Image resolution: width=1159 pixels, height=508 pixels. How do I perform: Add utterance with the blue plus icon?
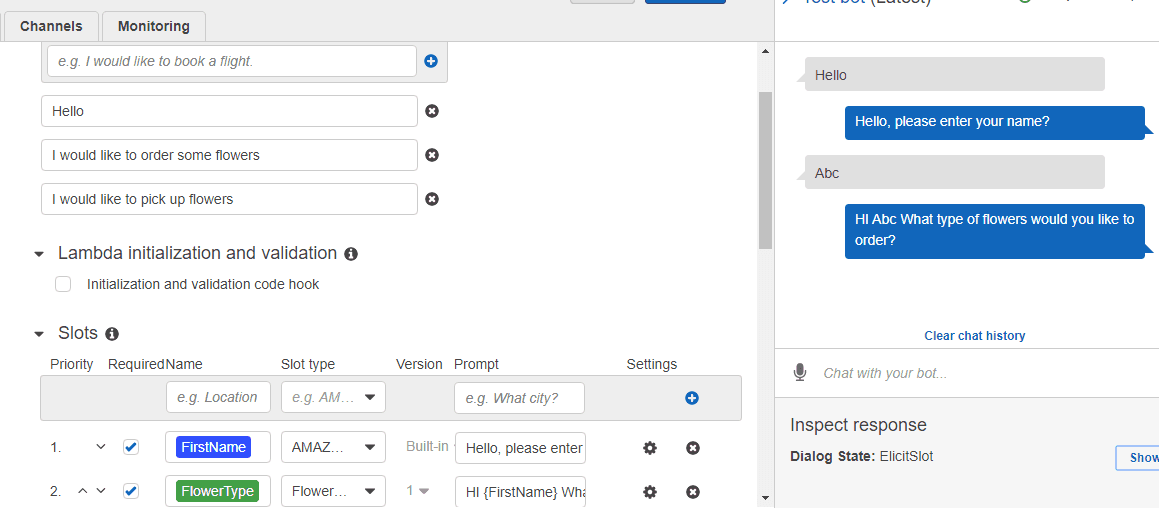pos(431,61)
